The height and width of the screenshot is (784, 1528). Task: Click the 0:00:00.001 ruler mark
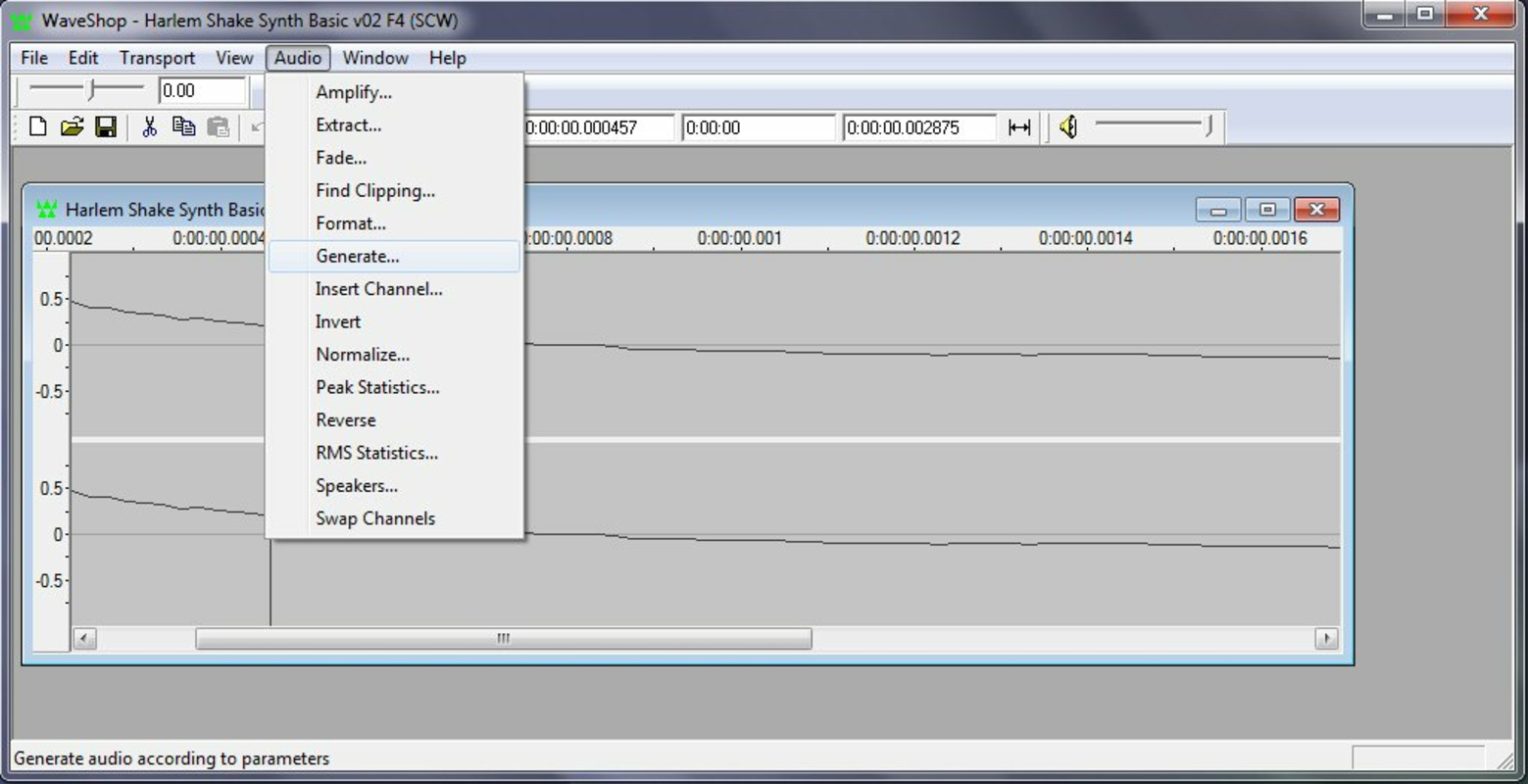[740, 238]
